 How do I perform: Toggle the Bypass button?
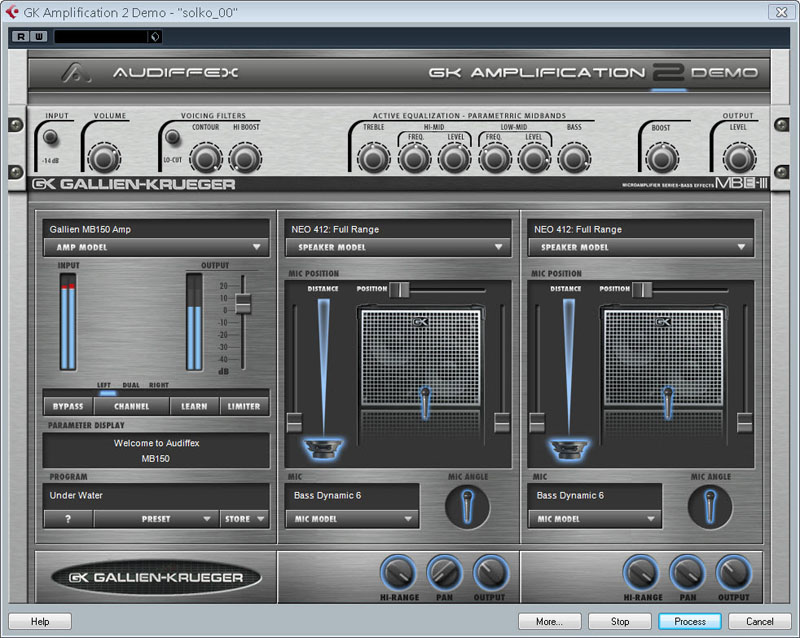tap(68, 406)
